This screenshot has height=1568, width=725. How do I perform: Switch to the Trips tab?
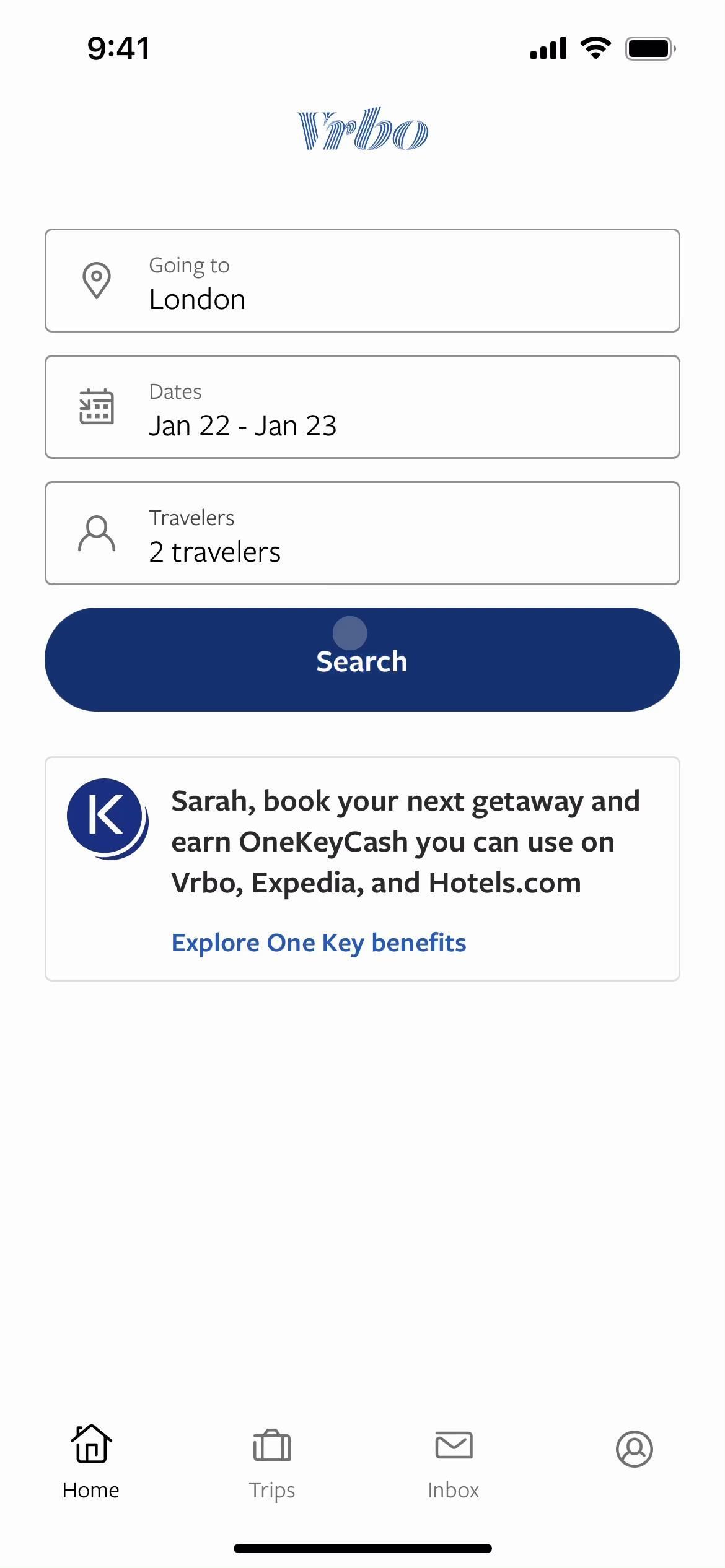(272, 1463)
